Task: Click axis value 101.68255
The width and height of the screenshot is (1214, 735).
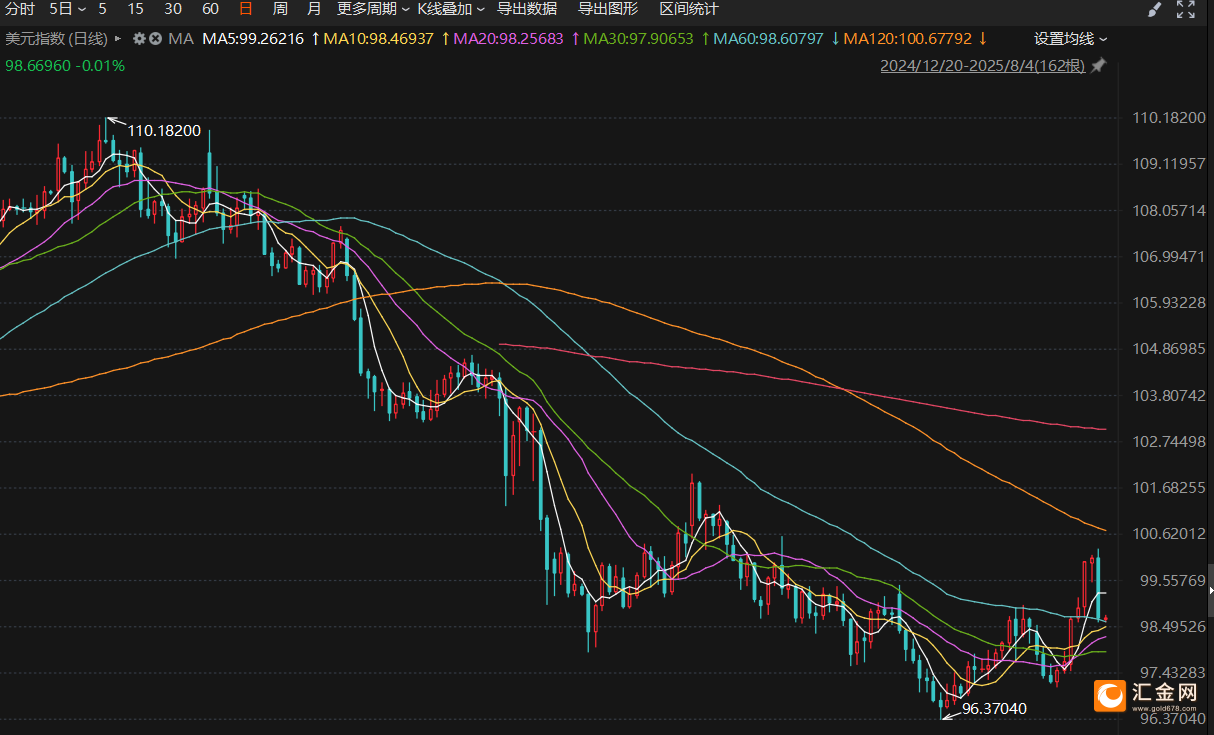Action: [x=1169, y=488]
